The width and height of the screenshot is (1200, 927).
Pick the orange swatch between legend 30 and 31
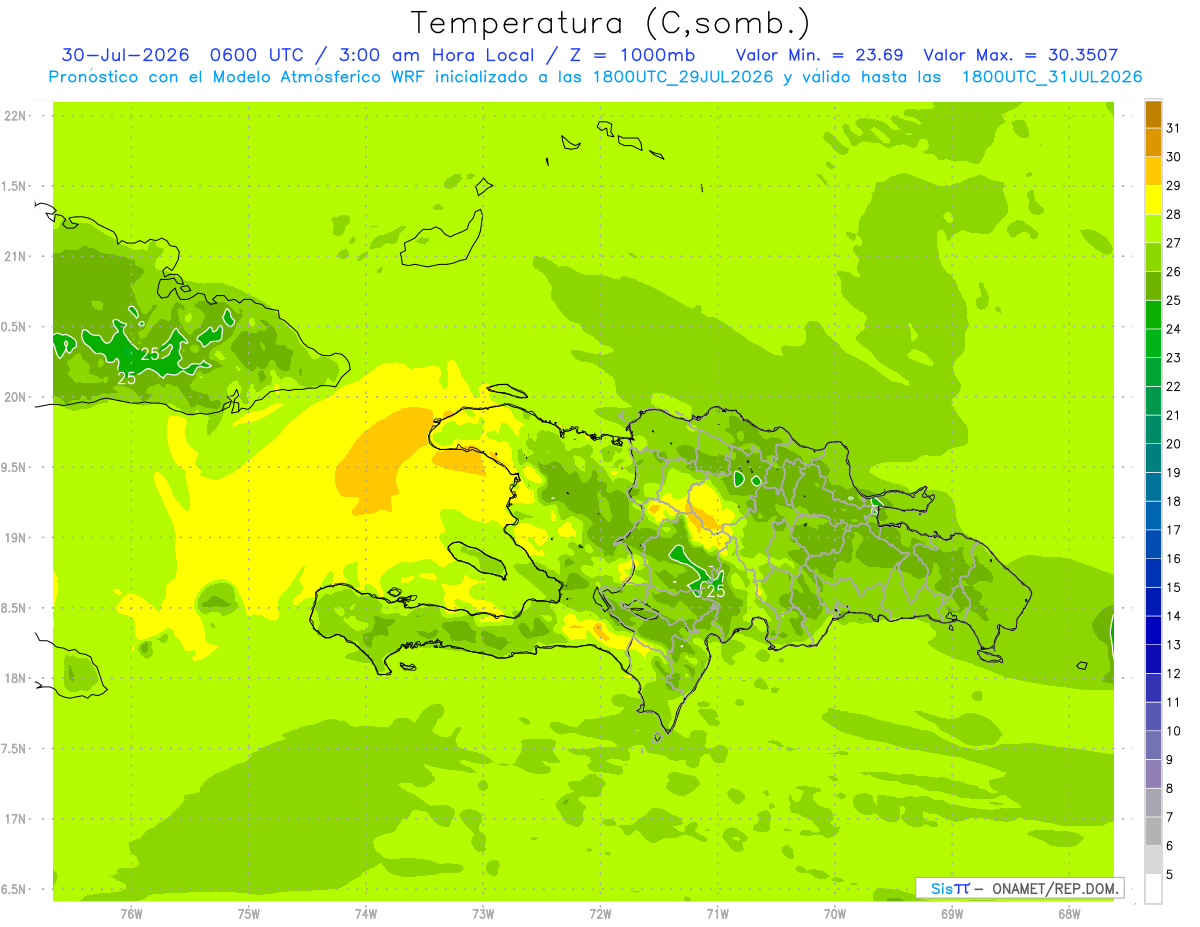[x=1153, y=142]
